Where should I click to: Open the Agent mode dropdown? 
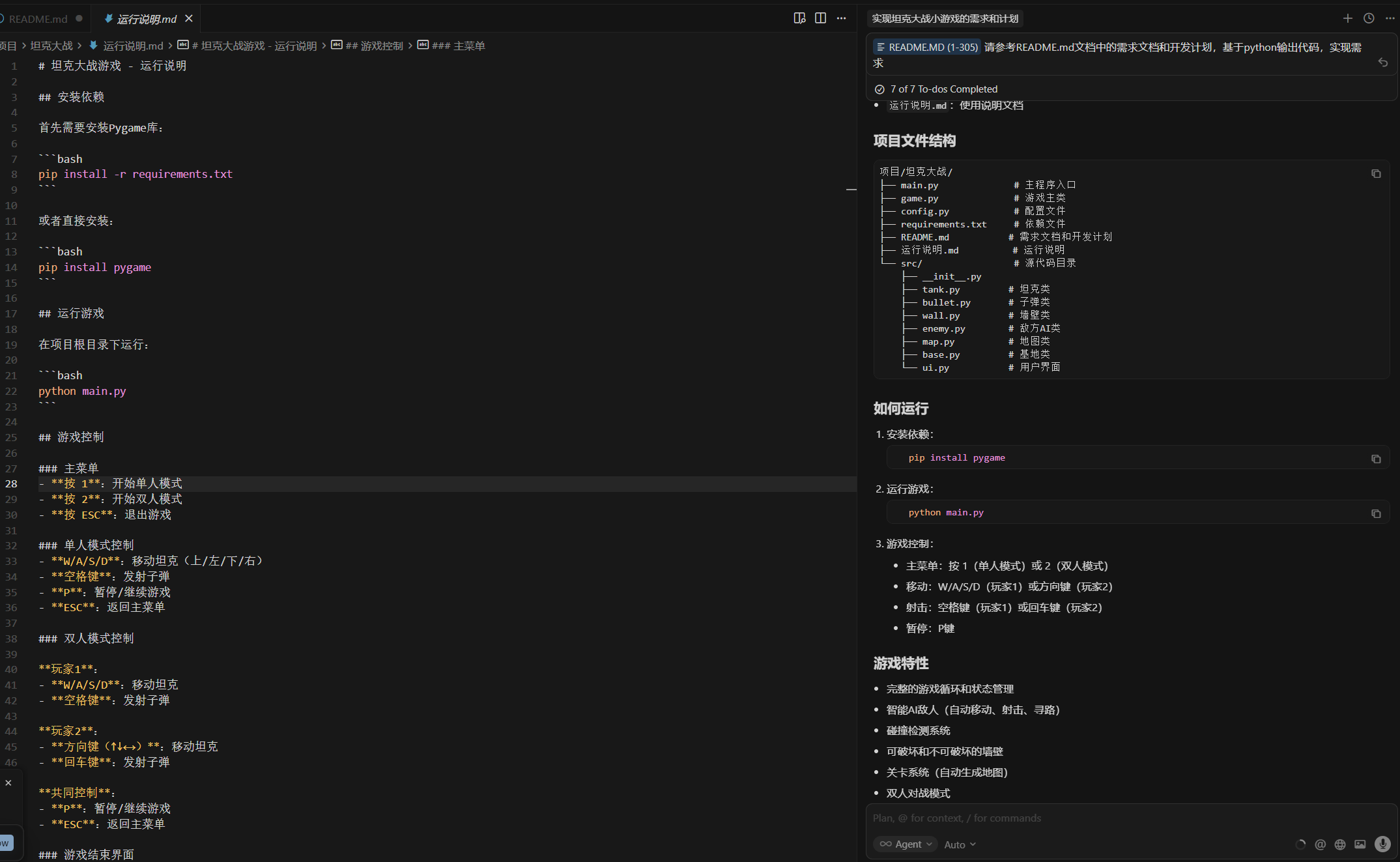click(x=906, y=844)
